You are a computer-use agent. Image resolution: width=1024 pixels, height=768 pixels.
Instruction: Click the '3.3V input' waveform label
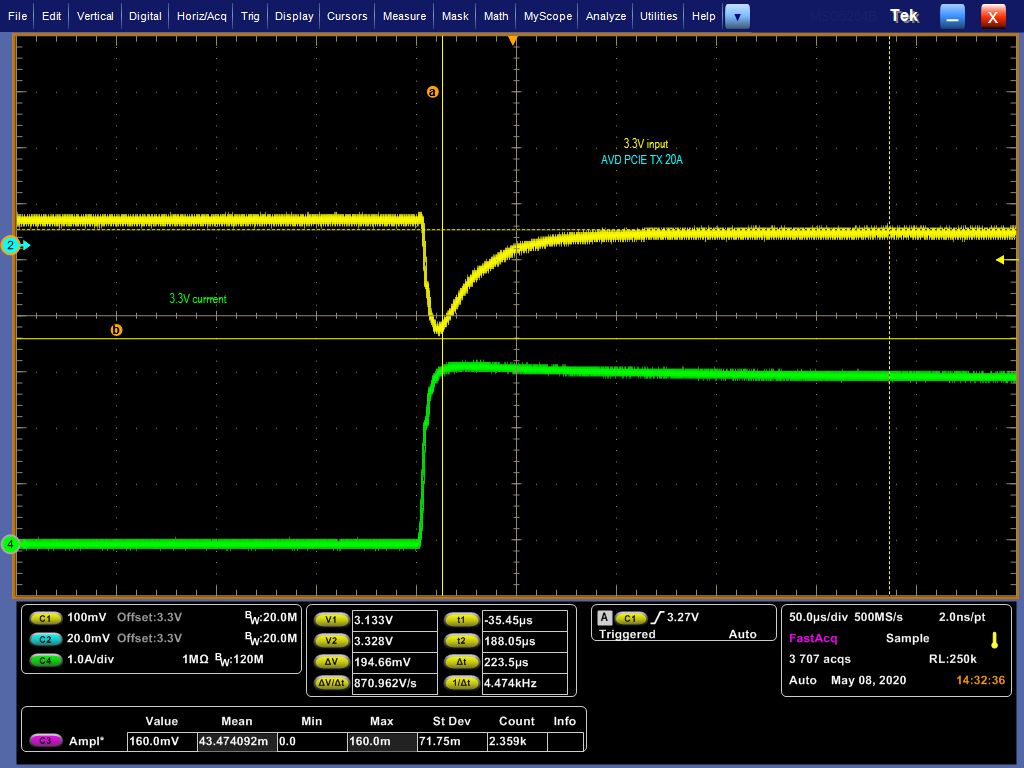[x=645, y=144]
